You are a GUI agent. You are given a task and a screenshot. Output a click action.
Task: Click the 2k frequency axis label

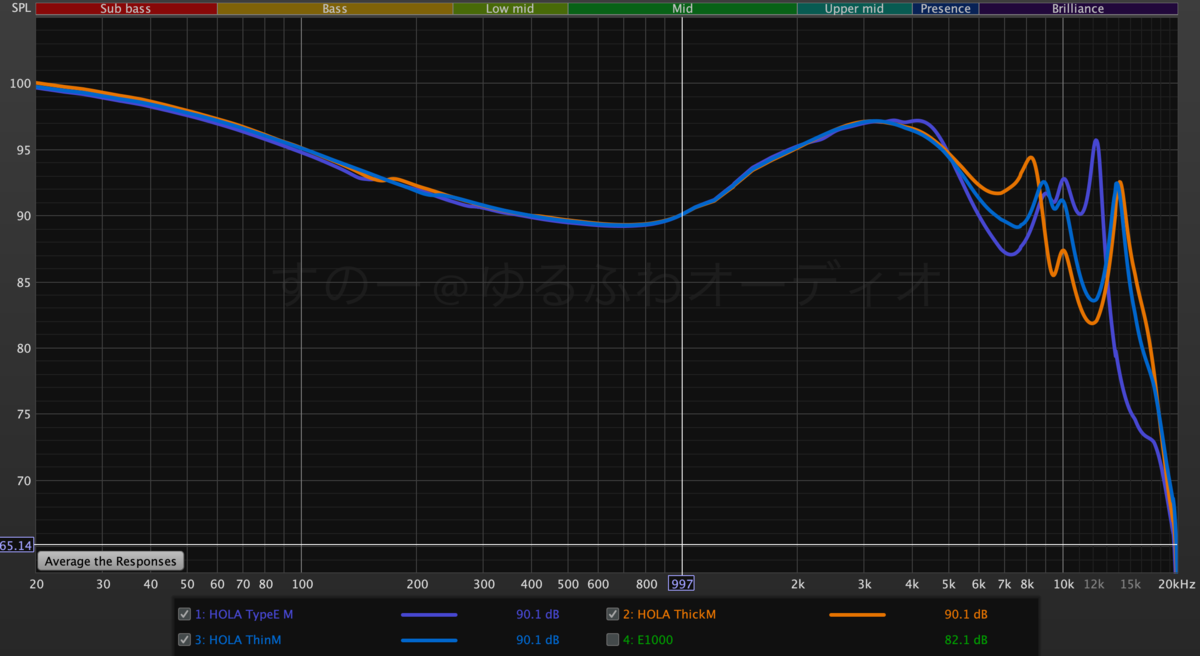[x=798, y=584]
